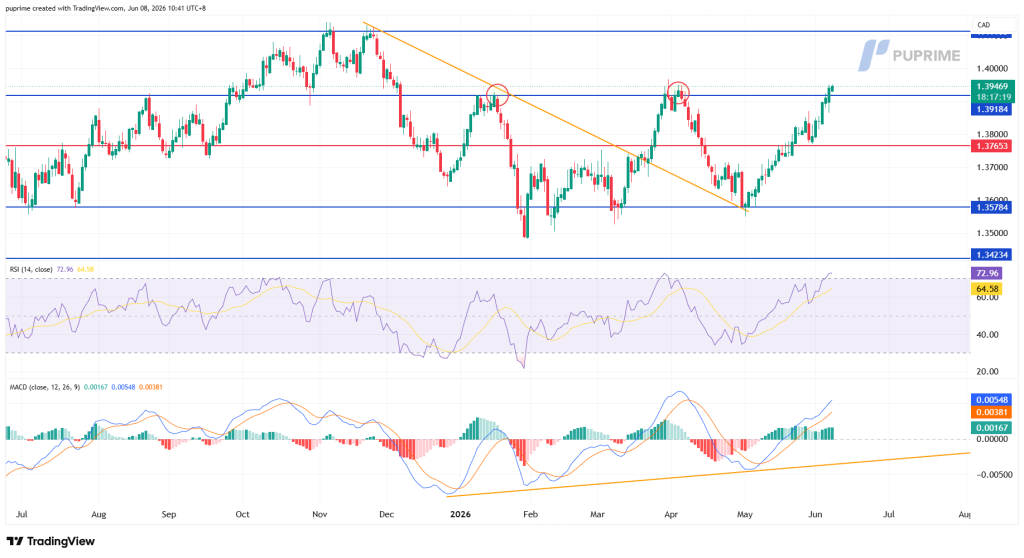Click the 1.37000 price axis value
1024x558 pixels.
coord(992,167)
